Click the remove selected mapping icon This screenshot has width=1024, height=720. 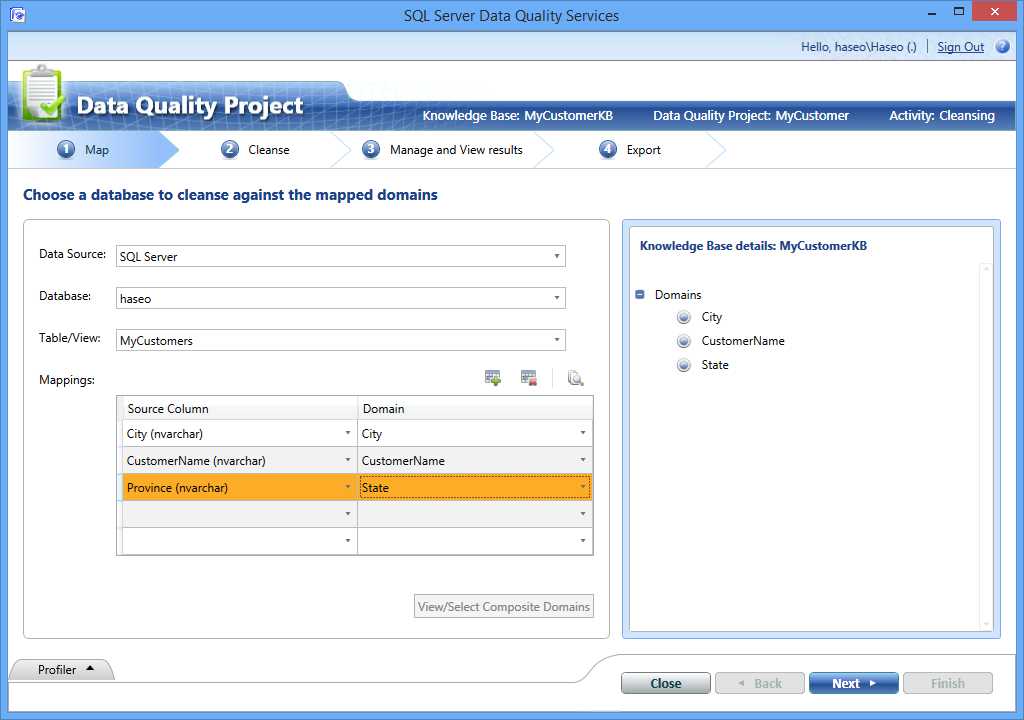click(528, 378)
